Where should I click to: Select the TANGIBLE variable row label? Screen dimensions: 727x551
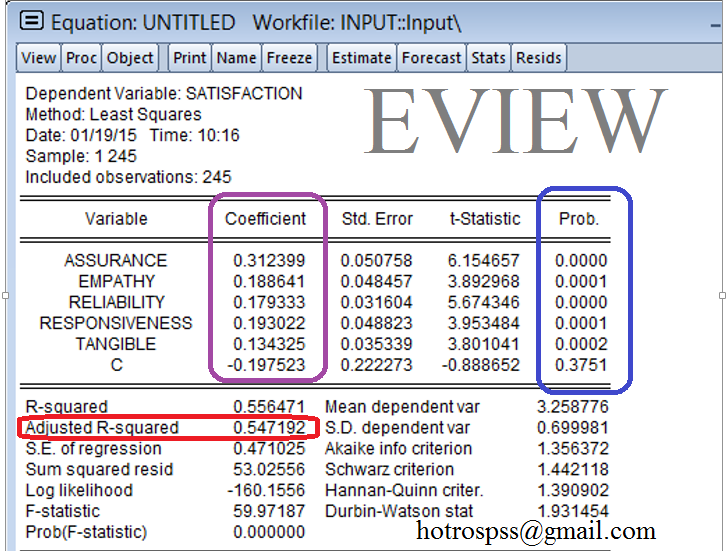pyautogui.click(x=116, y=344)
